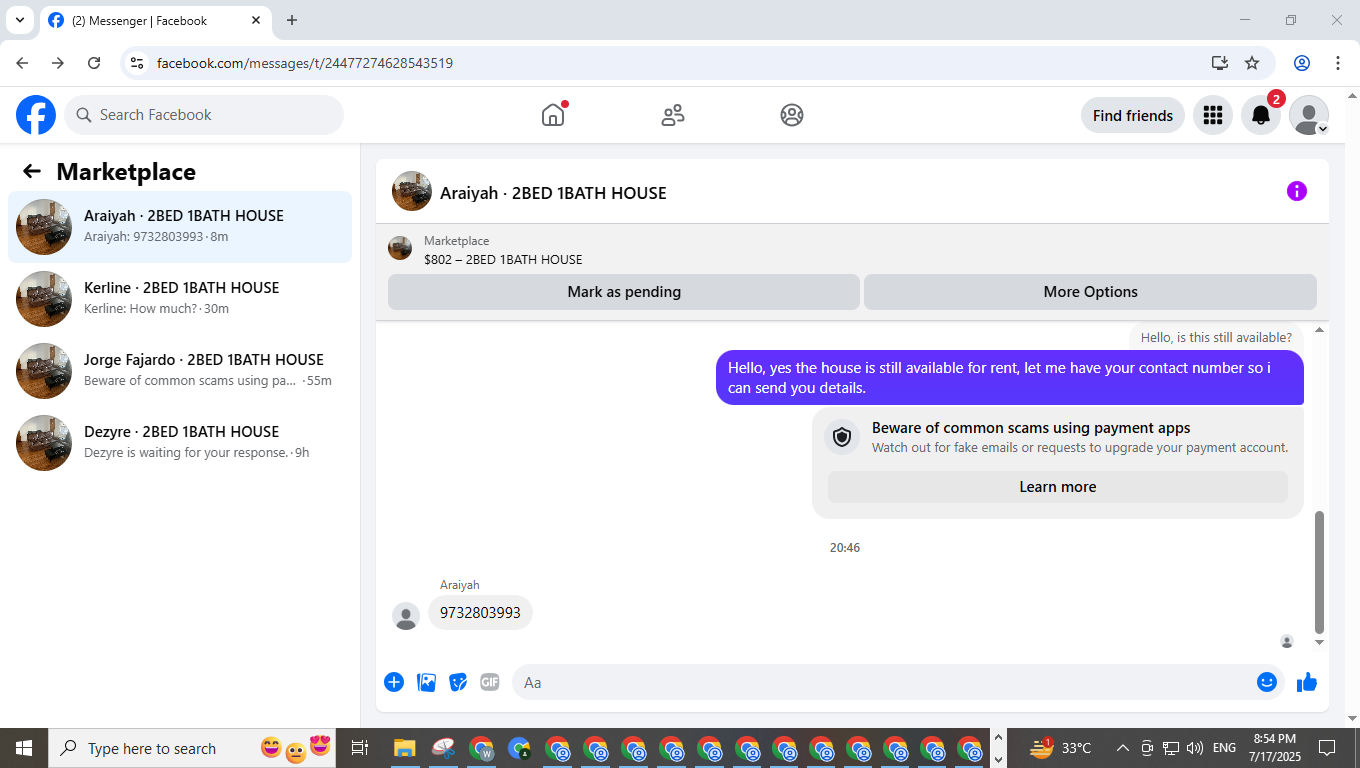Click the Search Facebook field
This screenshot has height=768, width=1360.
point(204,115)
